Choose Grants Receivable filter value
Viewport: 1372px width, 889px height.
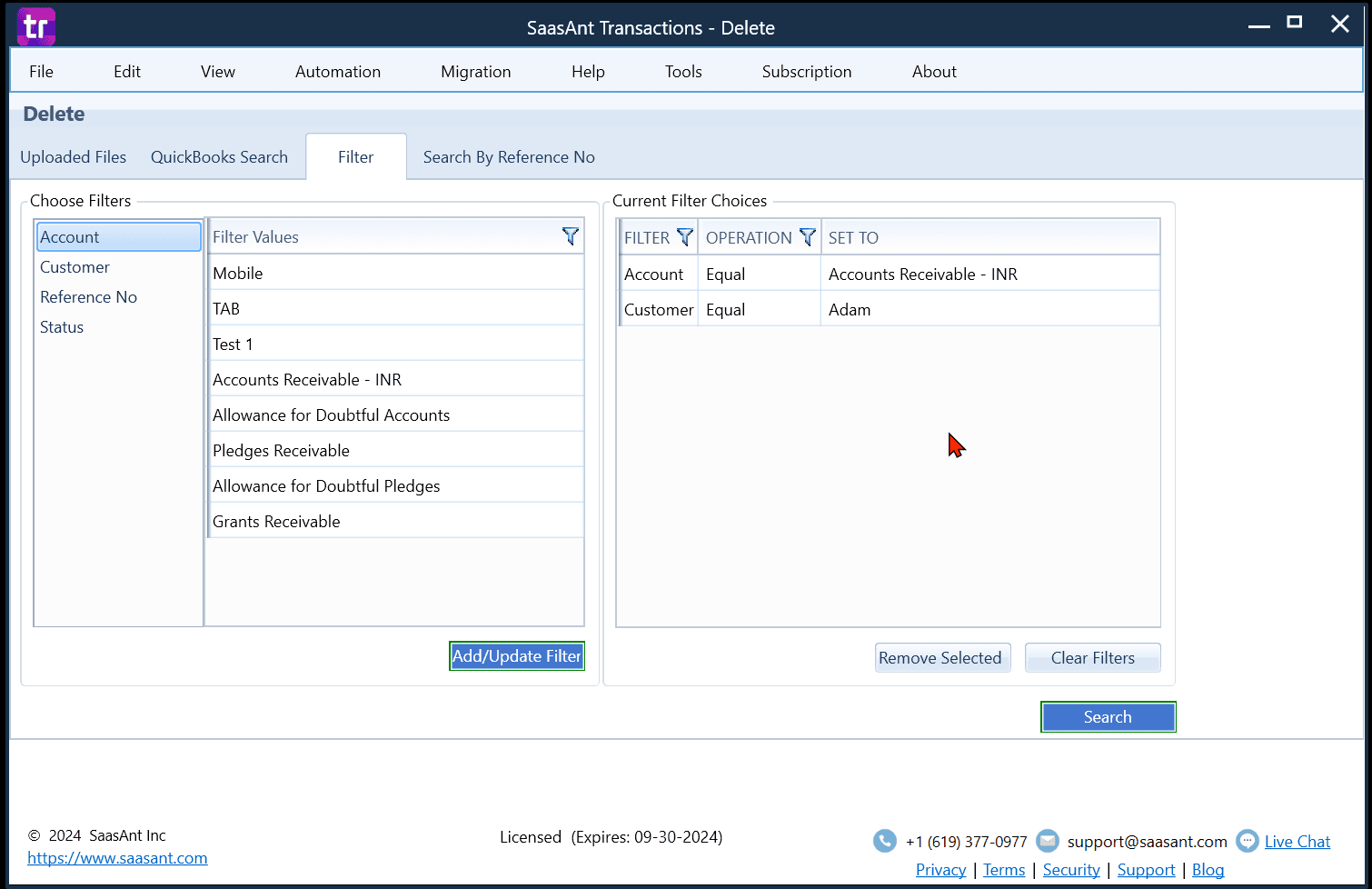click(396, 521)
